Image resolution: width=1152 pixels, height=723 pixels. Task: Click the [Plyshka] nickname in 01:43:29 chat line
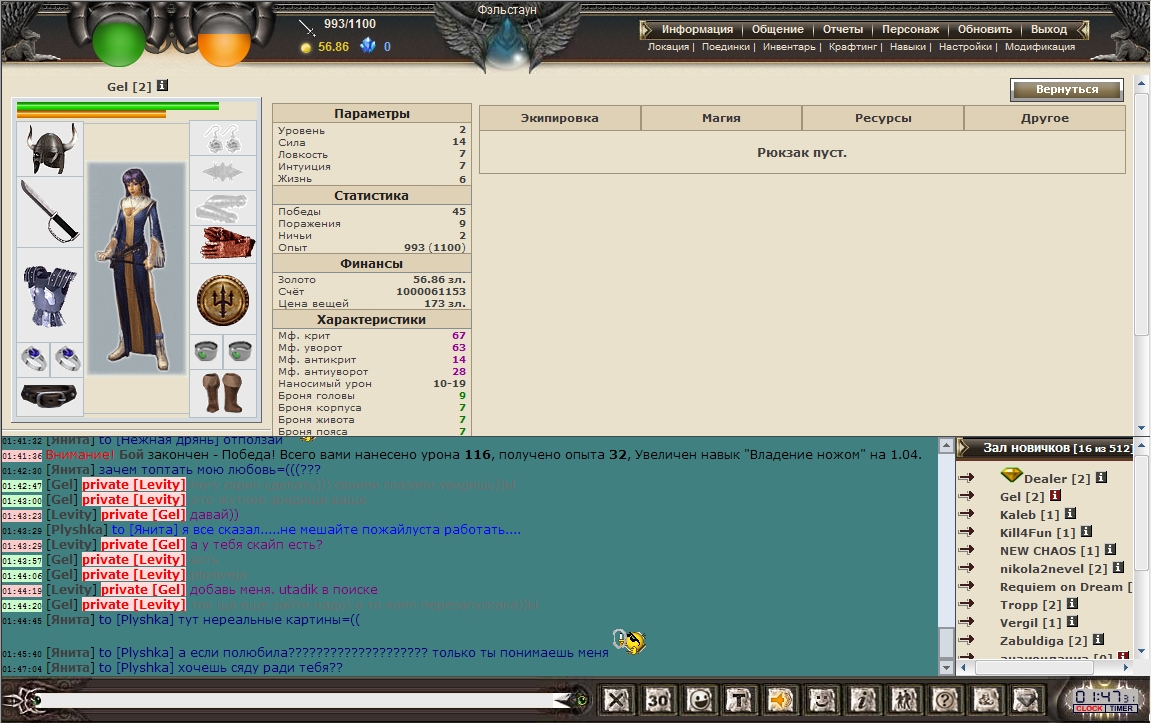pos(77,529)
